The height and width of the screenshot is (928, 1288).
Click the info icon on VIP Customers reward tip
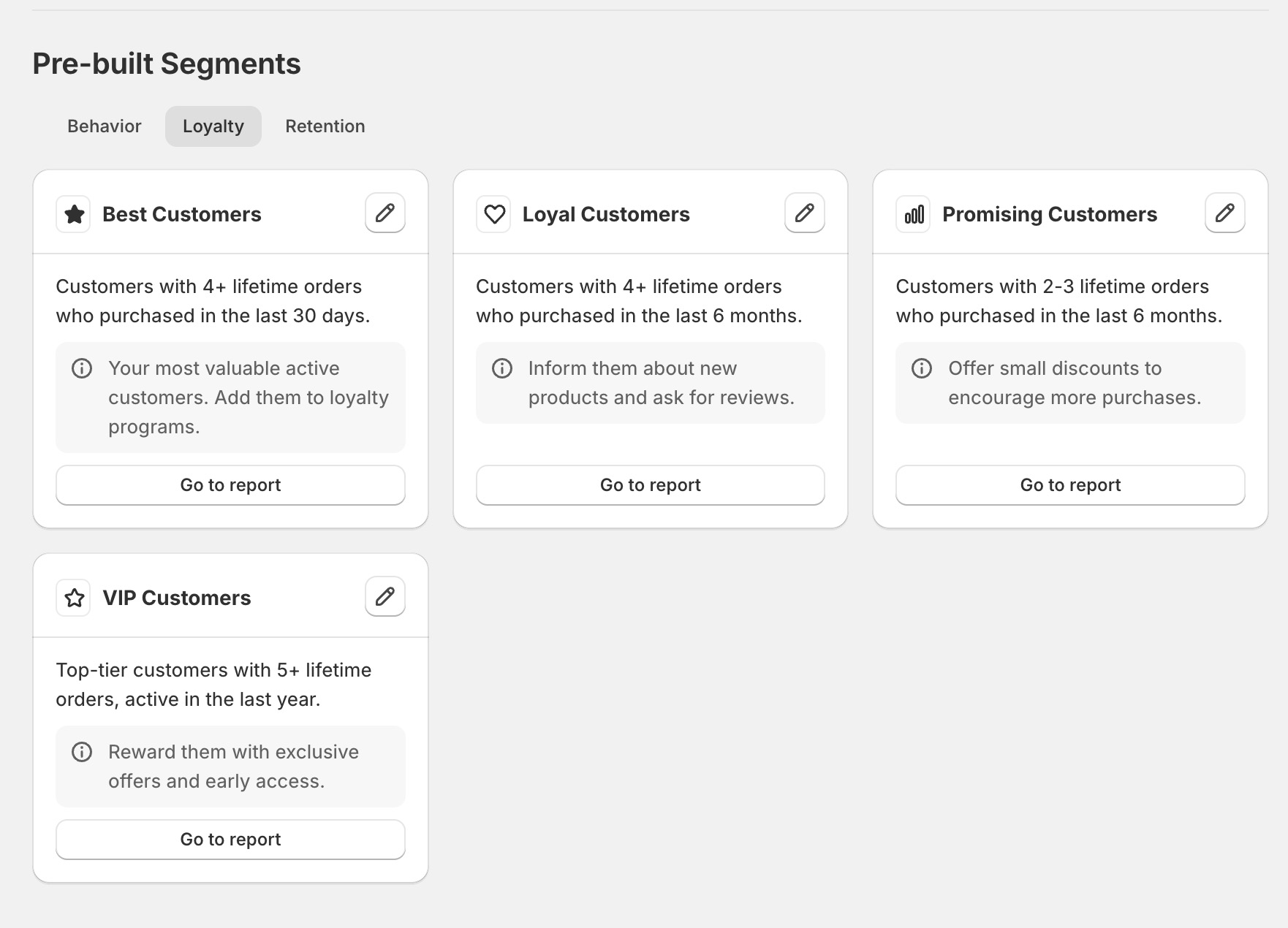point(82,751)
